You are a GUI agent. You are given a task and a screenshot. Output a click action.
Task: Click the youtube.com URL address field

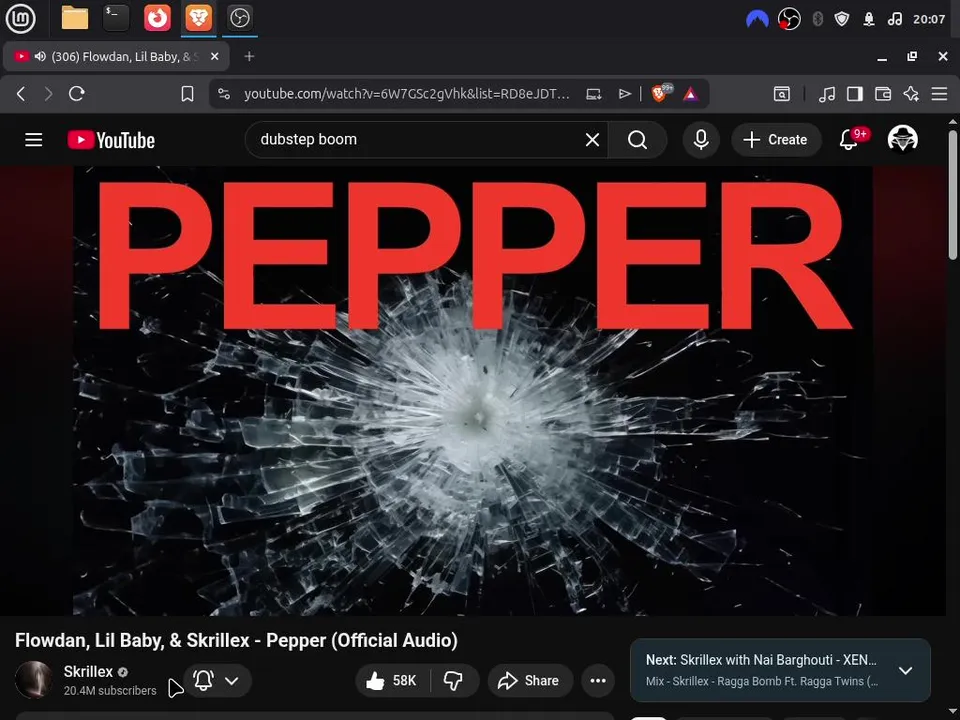click(407, 94)
